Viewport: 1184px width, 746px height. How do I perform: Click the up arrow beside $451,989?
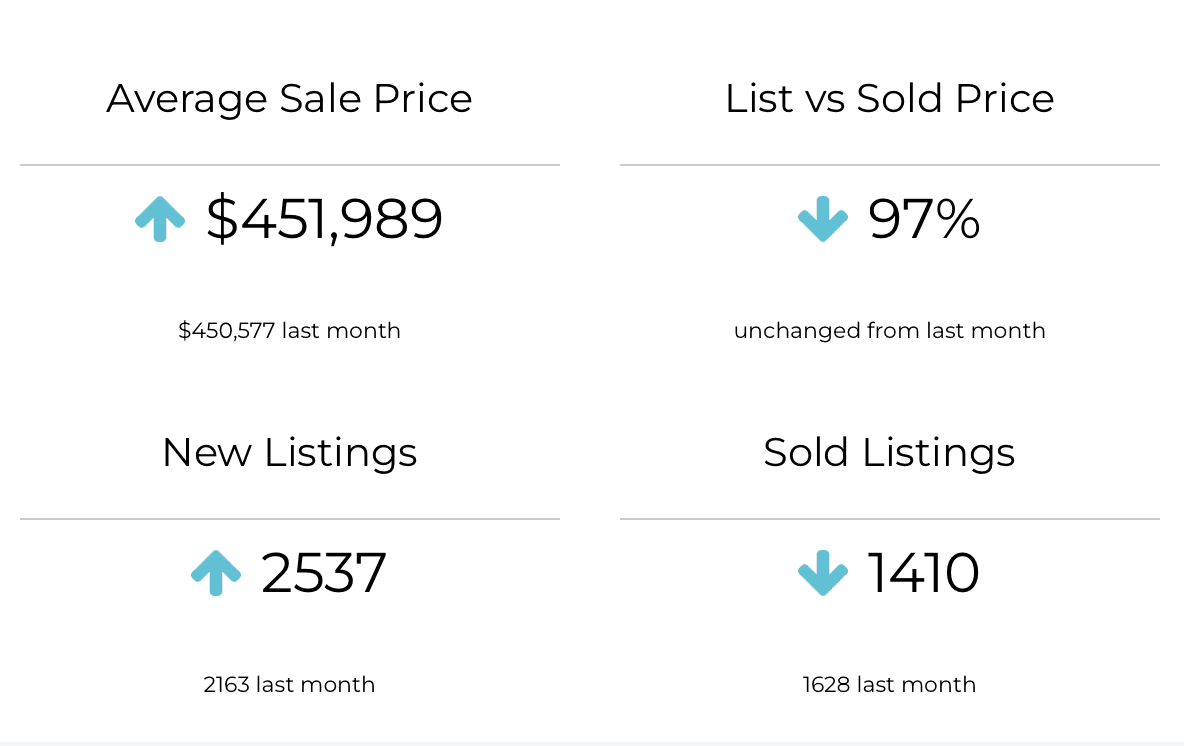(x=160, y=219)
